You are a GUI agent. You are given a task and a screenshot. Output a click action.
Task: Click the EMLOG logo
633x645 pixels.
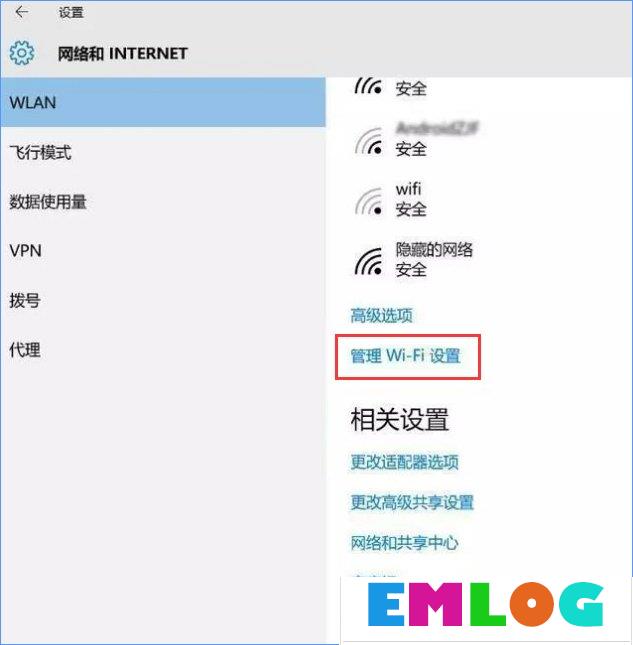[485, 604]
